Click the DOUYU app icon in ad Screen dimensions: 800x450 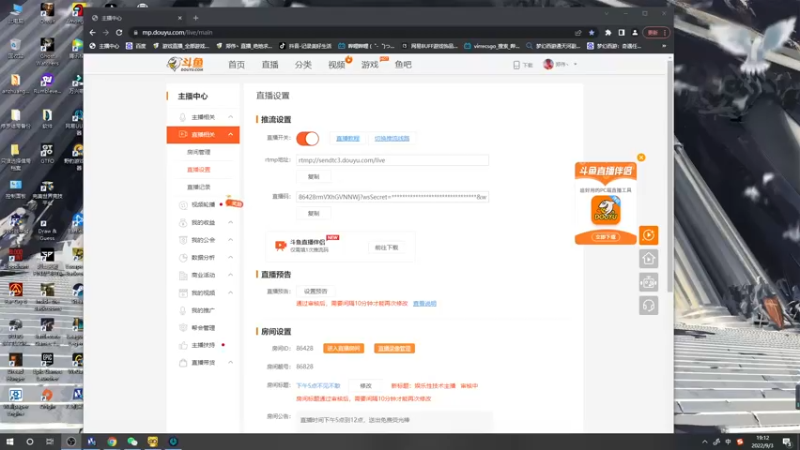coord(606,210)
